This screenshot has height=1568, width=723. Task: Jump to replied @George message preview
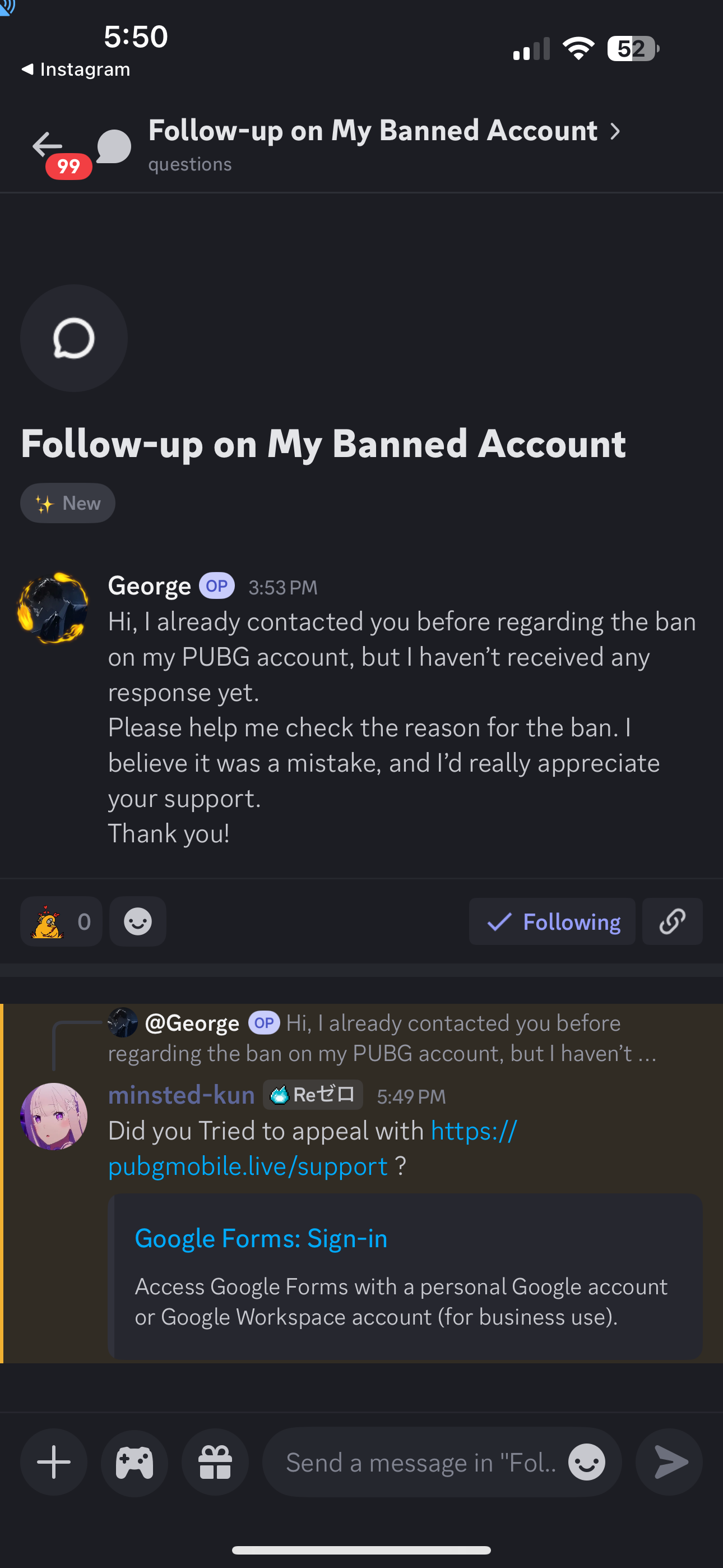(x=382, y=1038)
